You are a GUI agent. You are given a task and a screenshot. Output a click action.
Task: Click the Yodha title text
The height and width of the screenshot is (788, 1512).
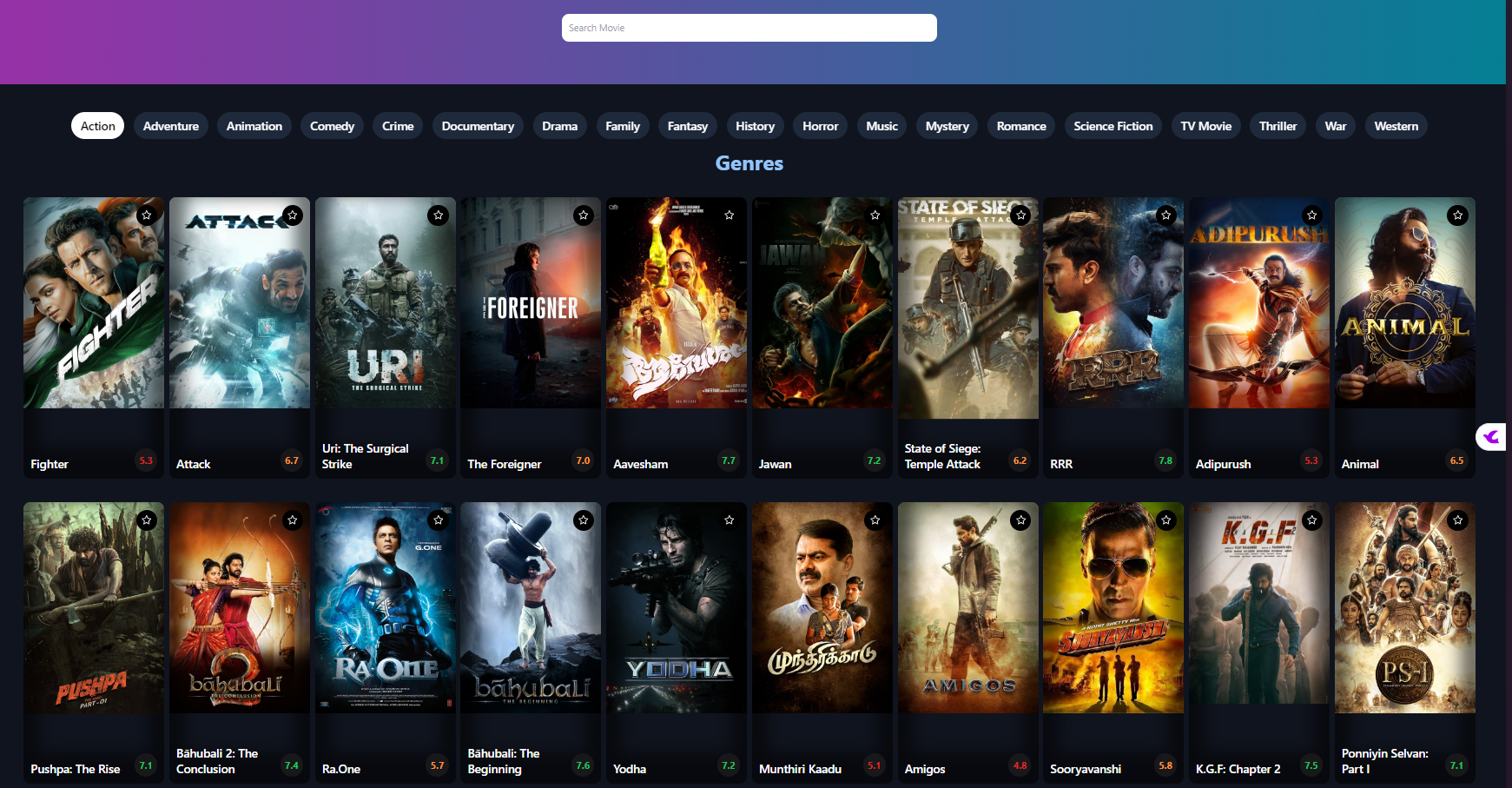630,769
